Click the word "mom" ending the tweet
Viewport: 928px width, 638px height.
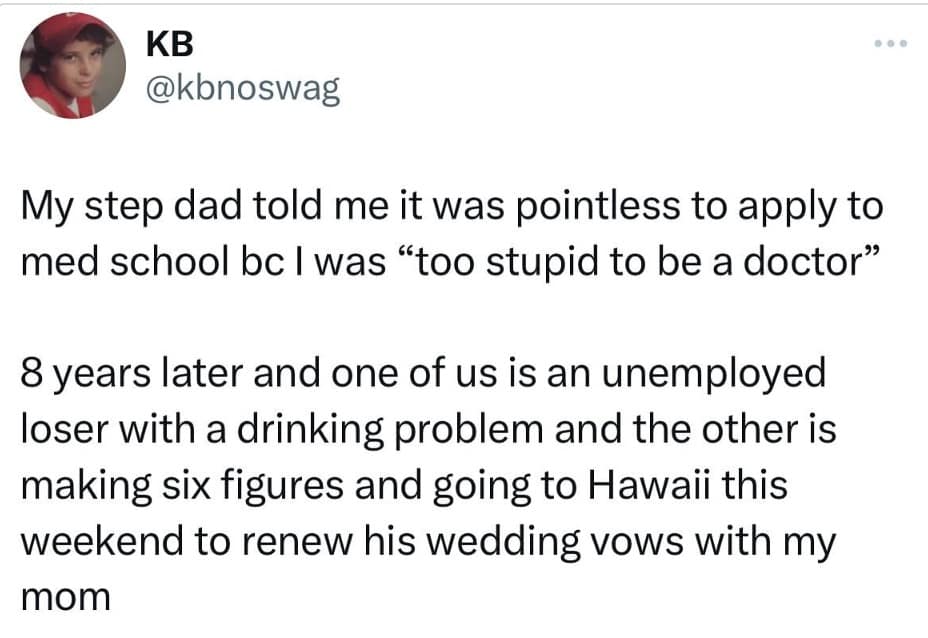click(66, 597)
